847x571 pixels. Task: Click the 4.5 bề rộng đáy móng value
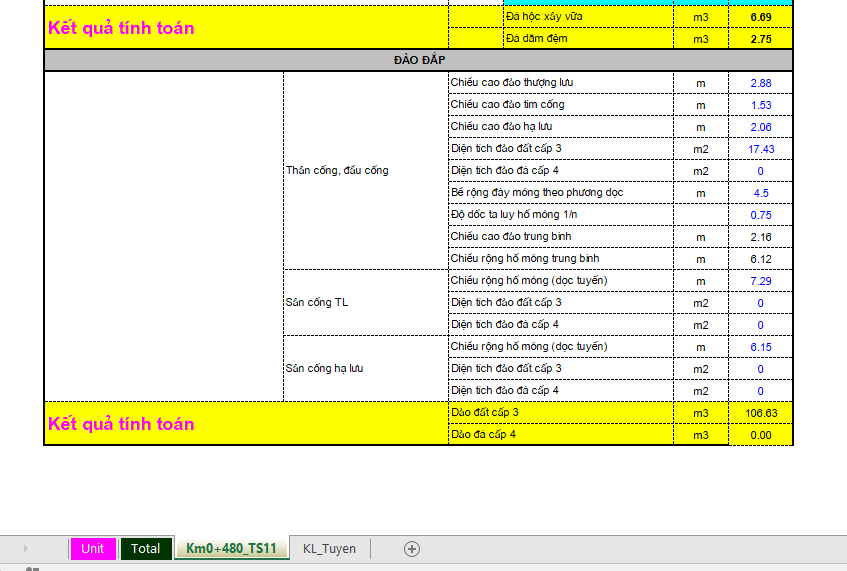click(x=760, y=193)
